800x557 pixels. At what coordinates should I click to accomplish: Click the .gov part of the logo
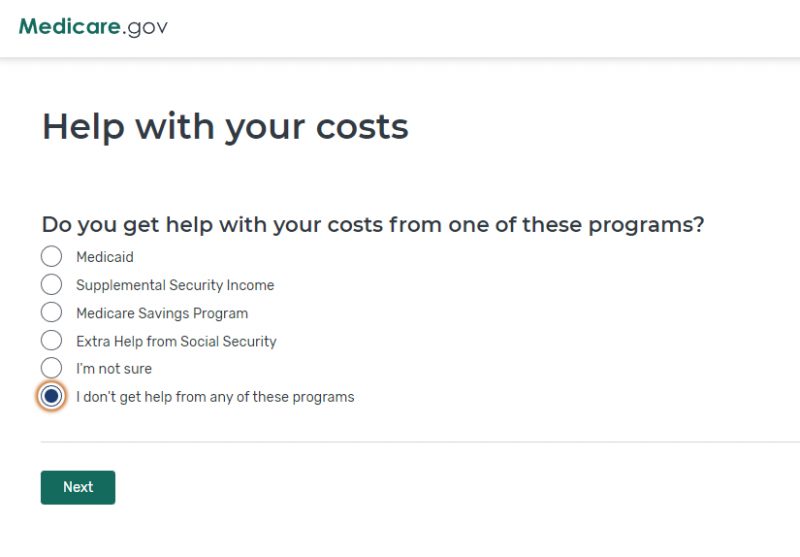pos(145,28)
